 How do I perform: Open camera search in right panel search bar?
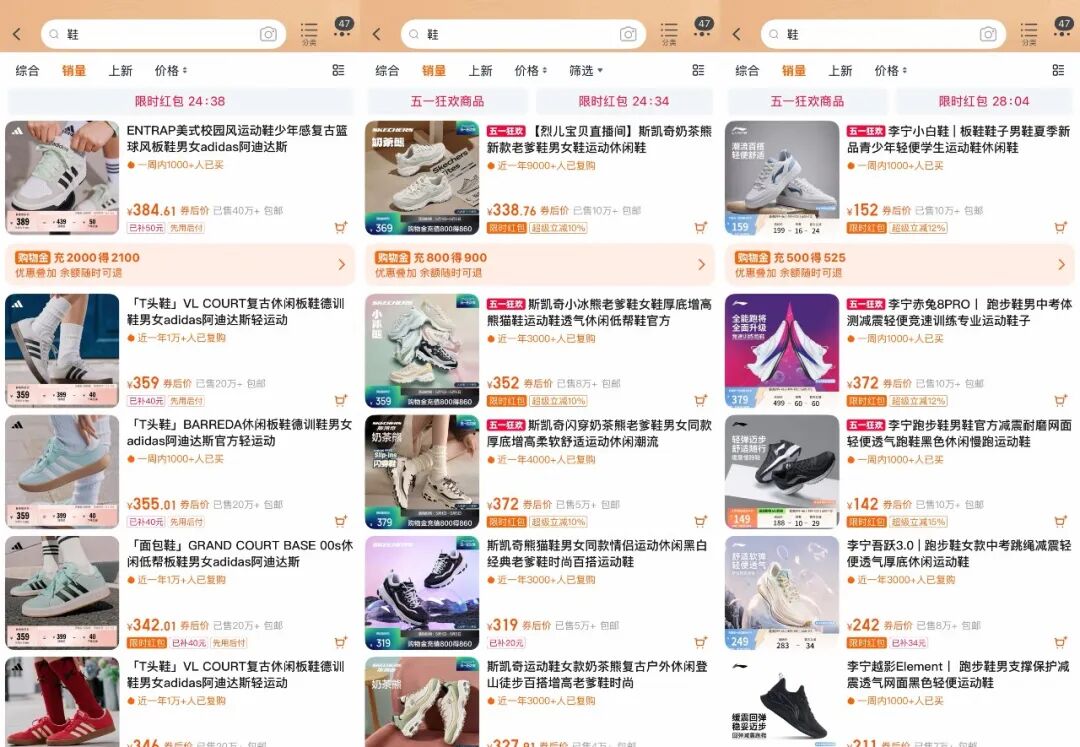tap(988, 34)
